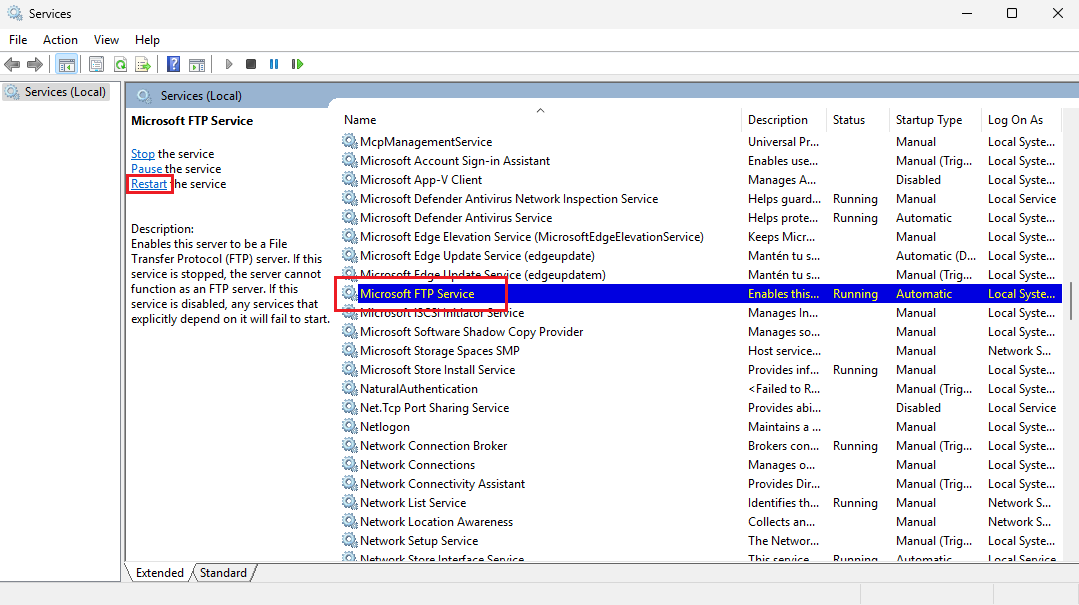Click "Universal Pr..." description for McpManagementService
The height and width of the screenshot is (605, 1079).
783,142
